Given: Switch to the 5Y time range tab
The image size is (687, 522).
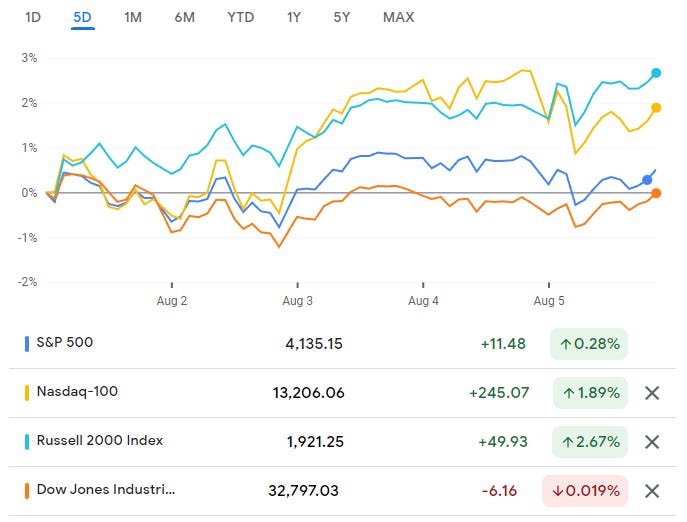Looking at the screenshot, I should 342,18.
